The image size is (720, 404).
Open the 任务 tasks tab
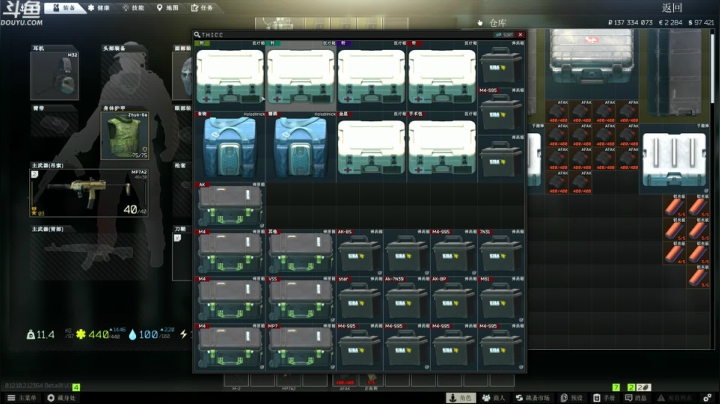(202, 8)
